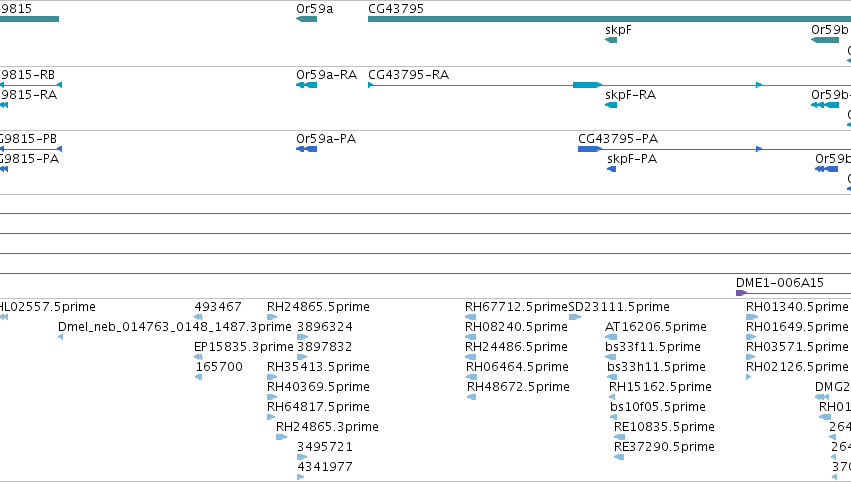
Task: Select the SD23111.5prime EST arrow
Action: tap(575, 317)
